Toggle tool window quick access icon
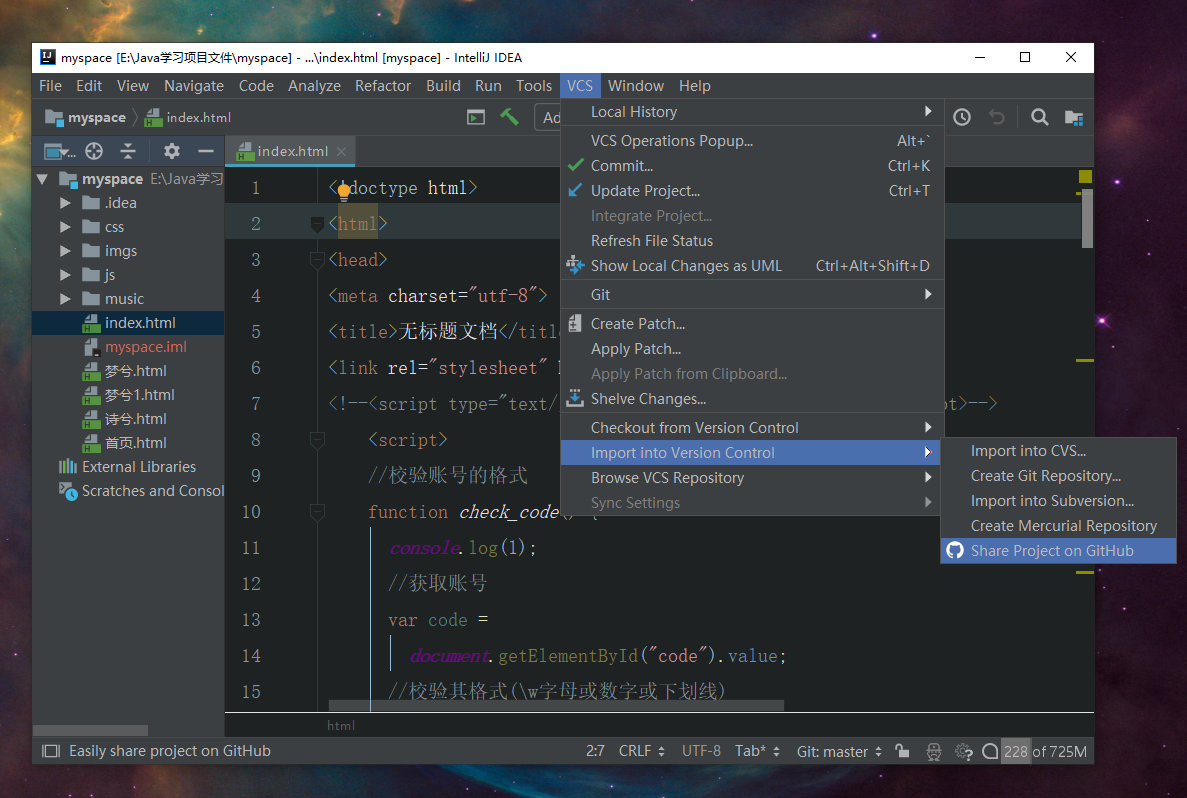Viewport: 1187px width, 798px height. (x=51, y=751)
